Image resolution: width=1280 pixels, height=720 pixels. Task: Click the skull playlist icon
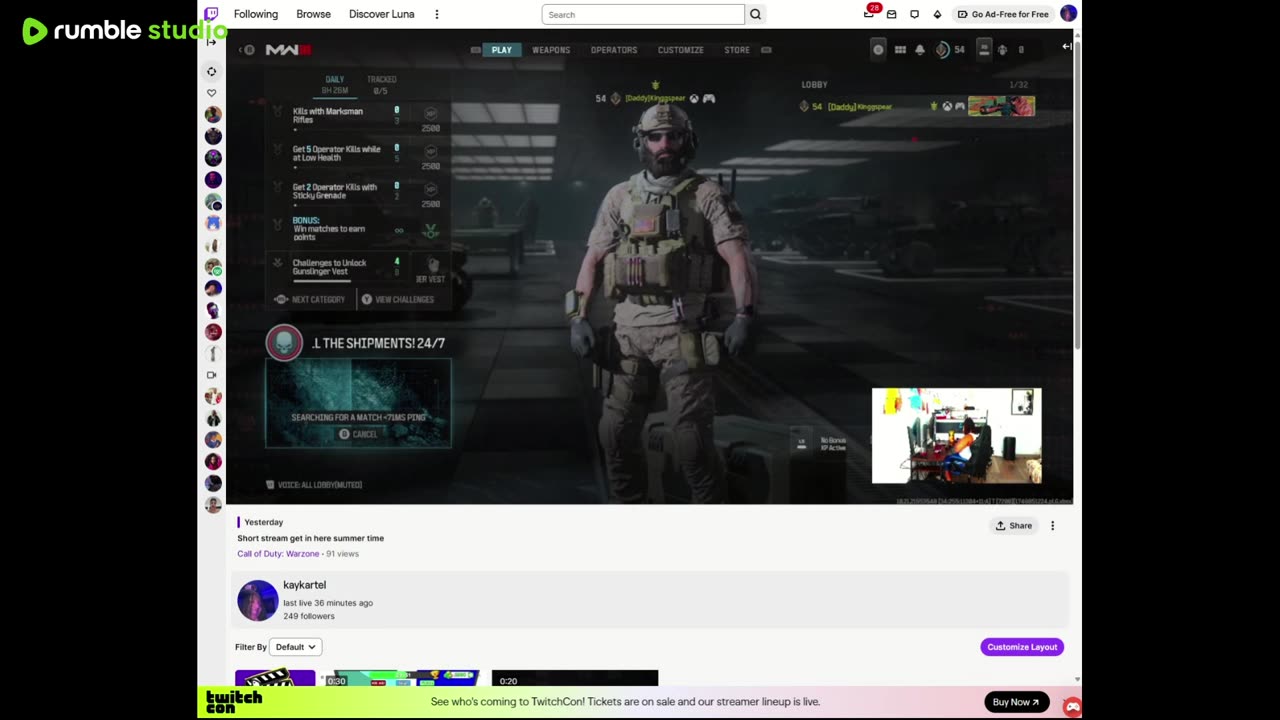284,343
